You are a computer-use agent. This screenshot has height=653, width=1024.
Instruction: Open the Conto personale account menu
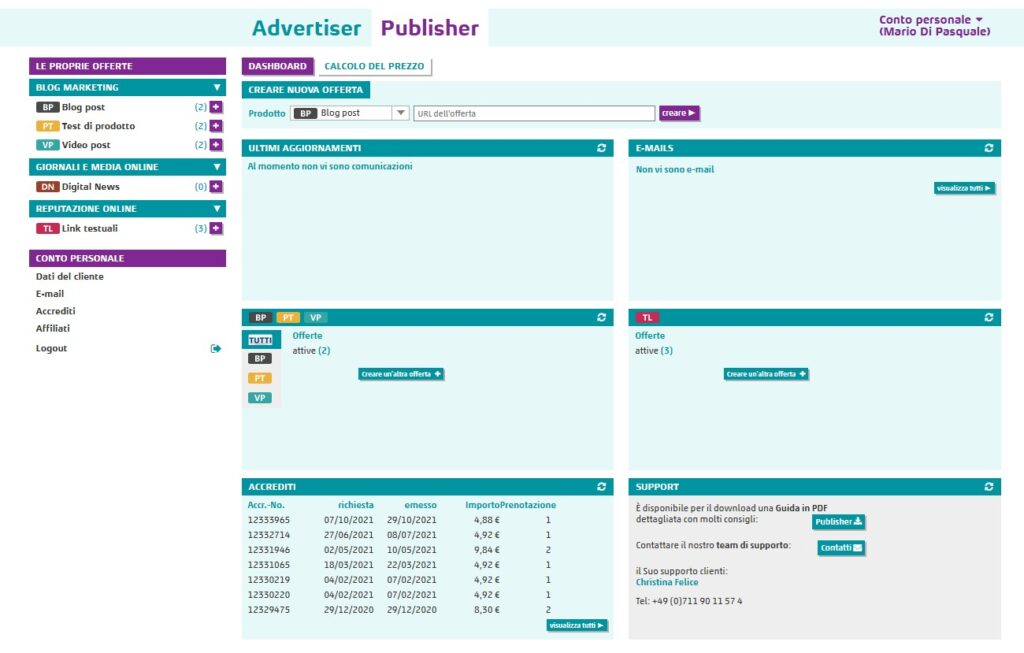pyautogui.click(x=934, y=25)
